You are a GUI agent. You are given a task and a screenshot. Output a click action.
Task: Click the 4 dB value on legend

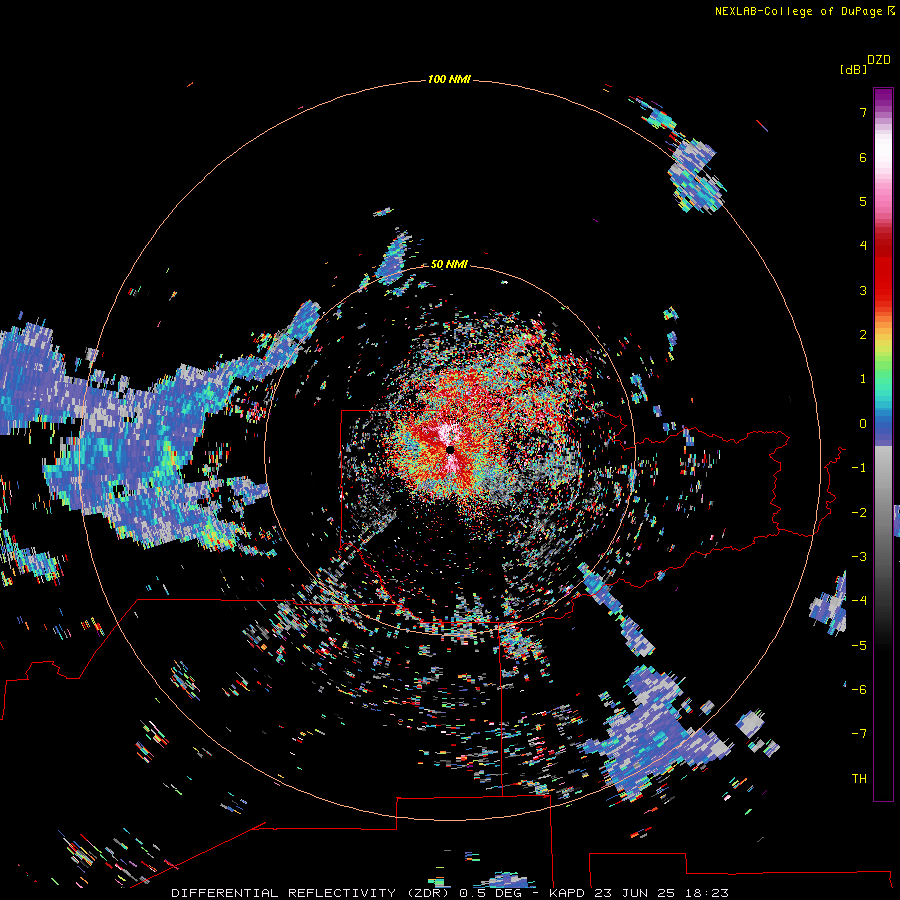863,246
